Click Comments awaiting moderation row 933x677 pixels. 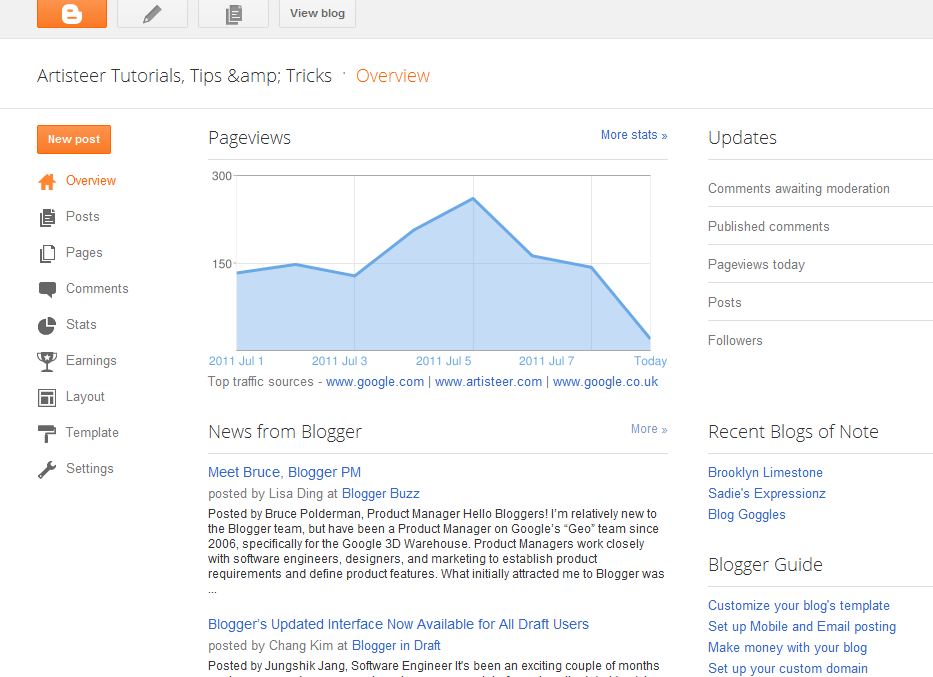[x=821, y=189]
